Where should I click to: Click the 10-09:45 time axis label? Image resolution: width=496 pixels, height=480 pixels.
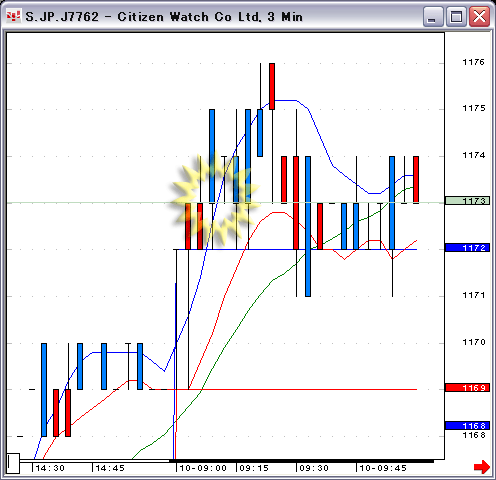pos(383,468)
